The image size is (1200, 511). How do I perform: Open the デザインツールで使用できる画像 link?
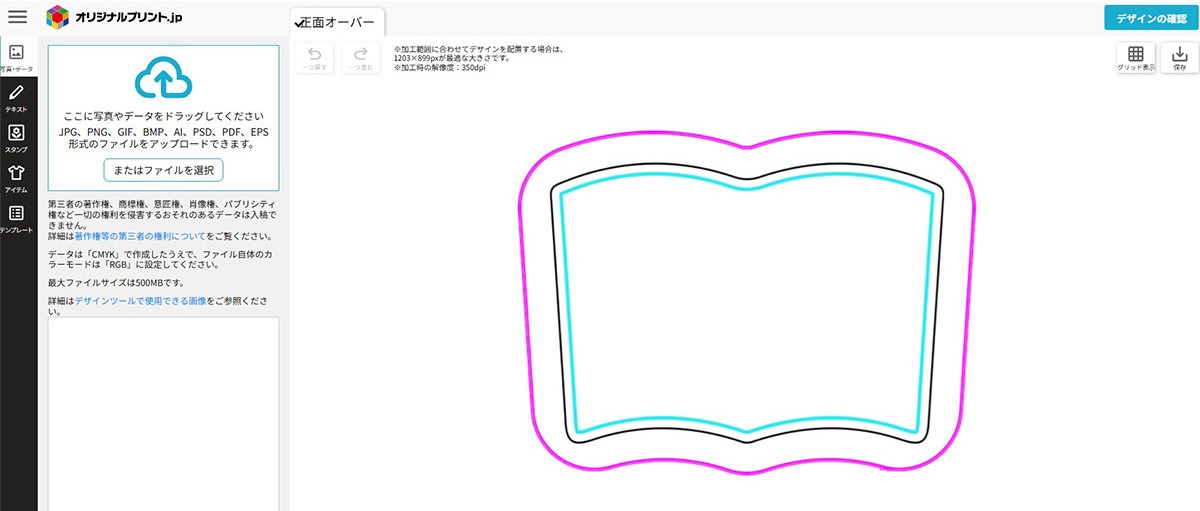pos(140,300)
